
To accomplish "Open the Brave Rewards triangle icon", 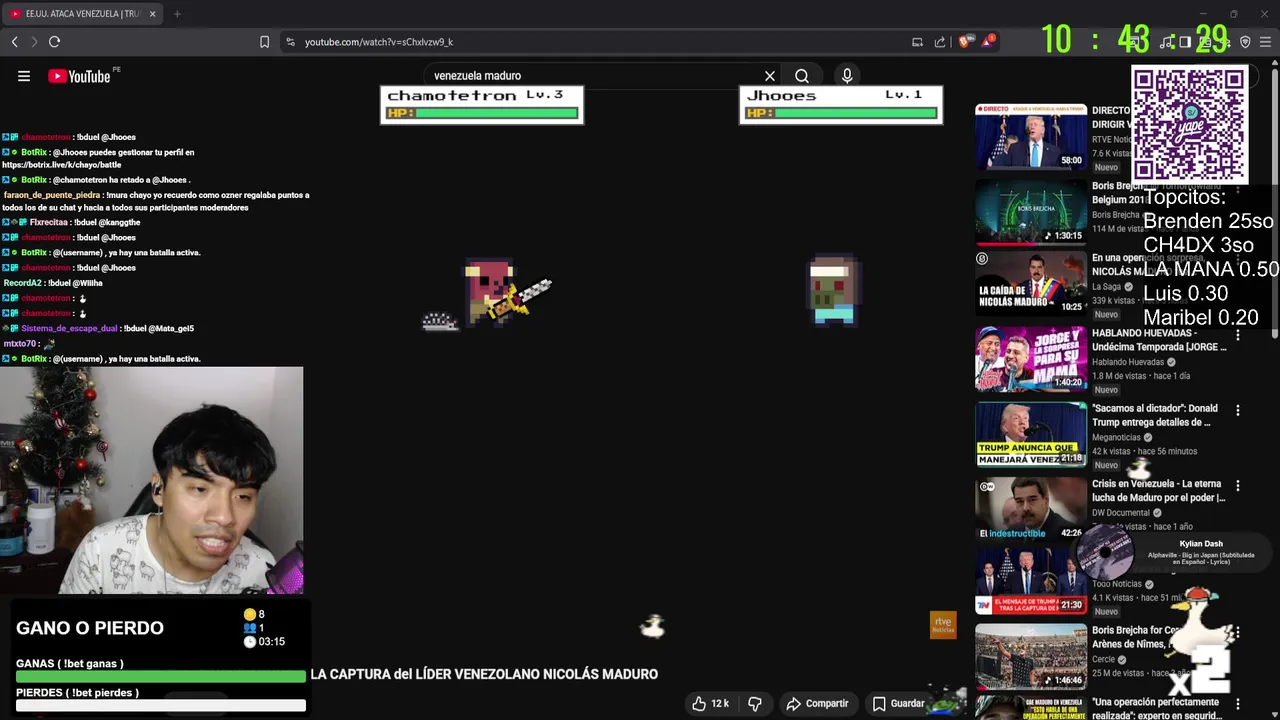I will (x=988, y=41).
